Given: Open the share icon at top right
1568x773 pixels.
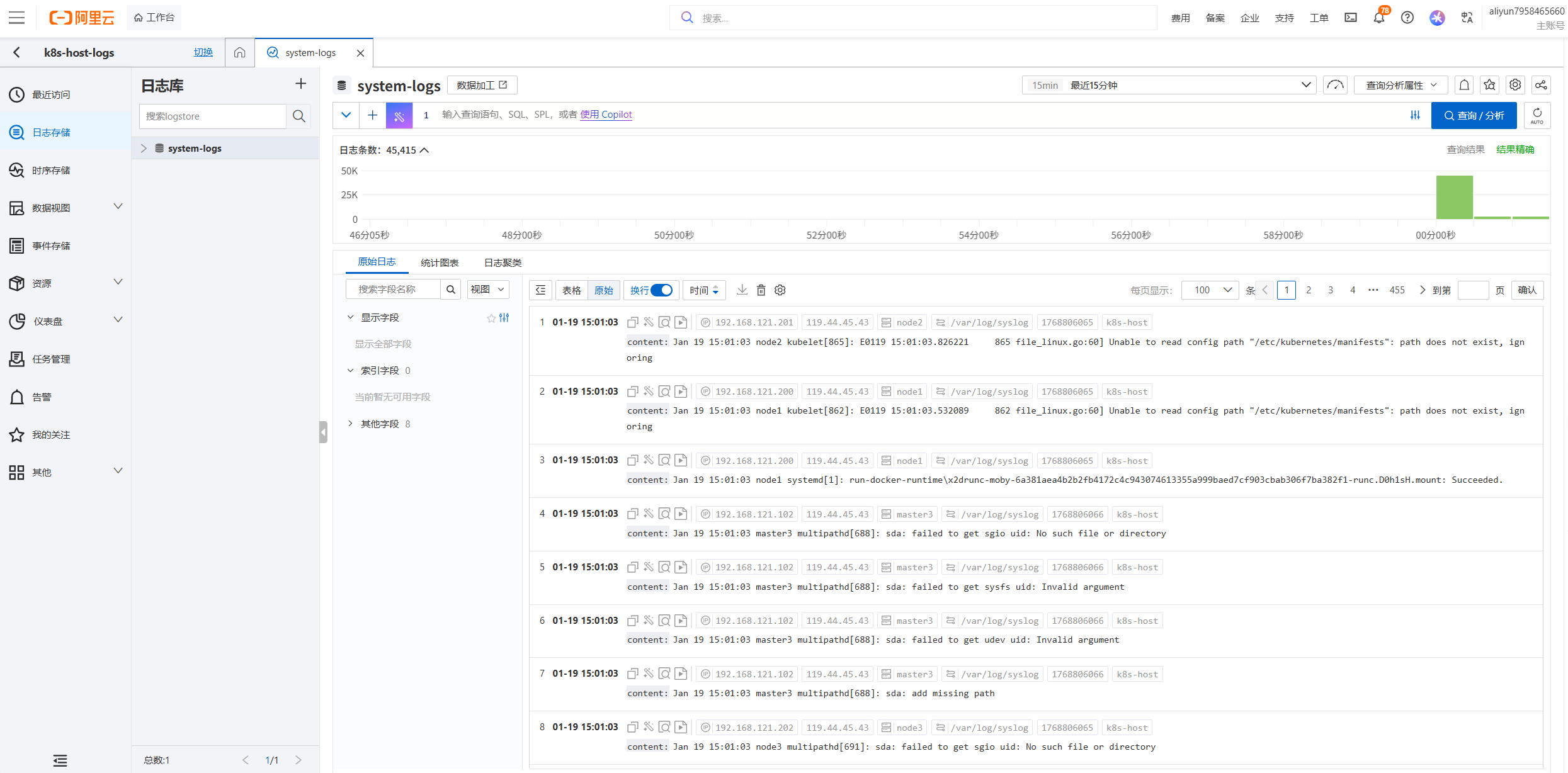Looking at the screenshot, I should point(1540,85).
